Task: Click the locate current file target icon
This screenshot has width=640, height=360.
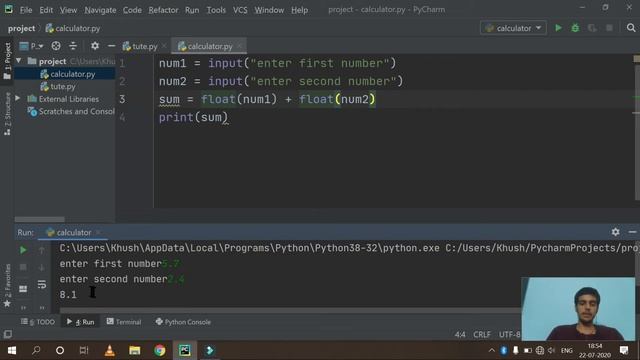Action: point(56,46)
